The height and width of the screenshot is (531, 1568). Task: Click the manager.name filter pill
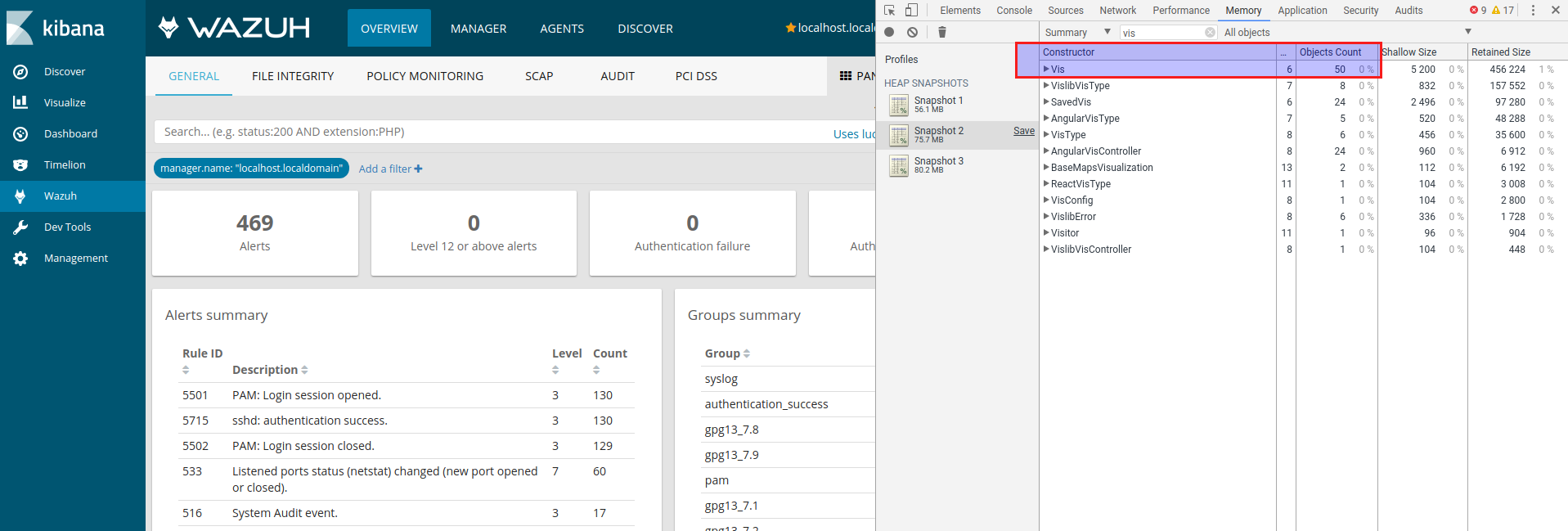(251, 169)
